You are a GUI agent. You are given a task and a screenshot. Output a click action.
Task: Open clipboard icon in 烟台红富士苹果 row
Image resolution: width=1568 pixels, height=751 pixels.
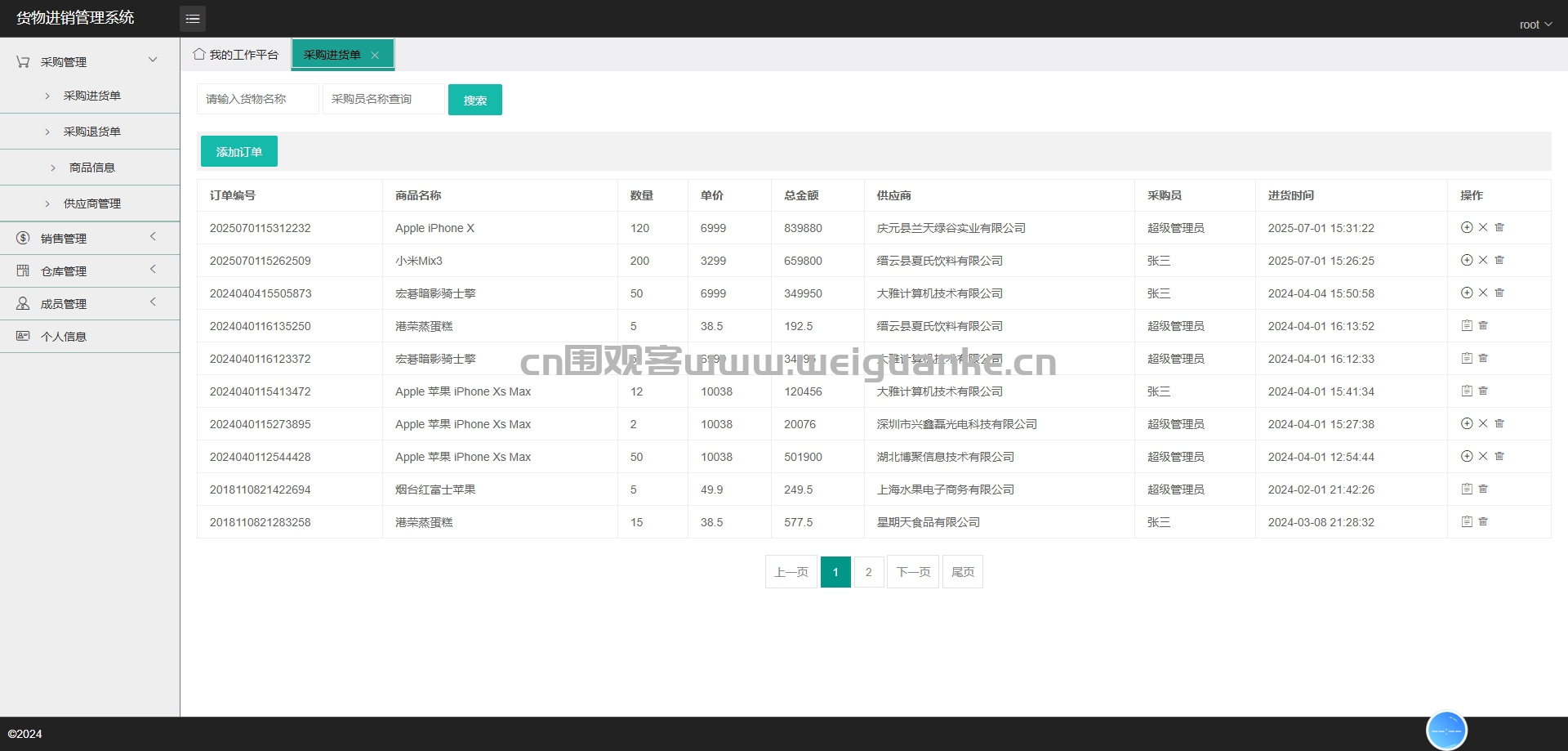[1467, 489]
